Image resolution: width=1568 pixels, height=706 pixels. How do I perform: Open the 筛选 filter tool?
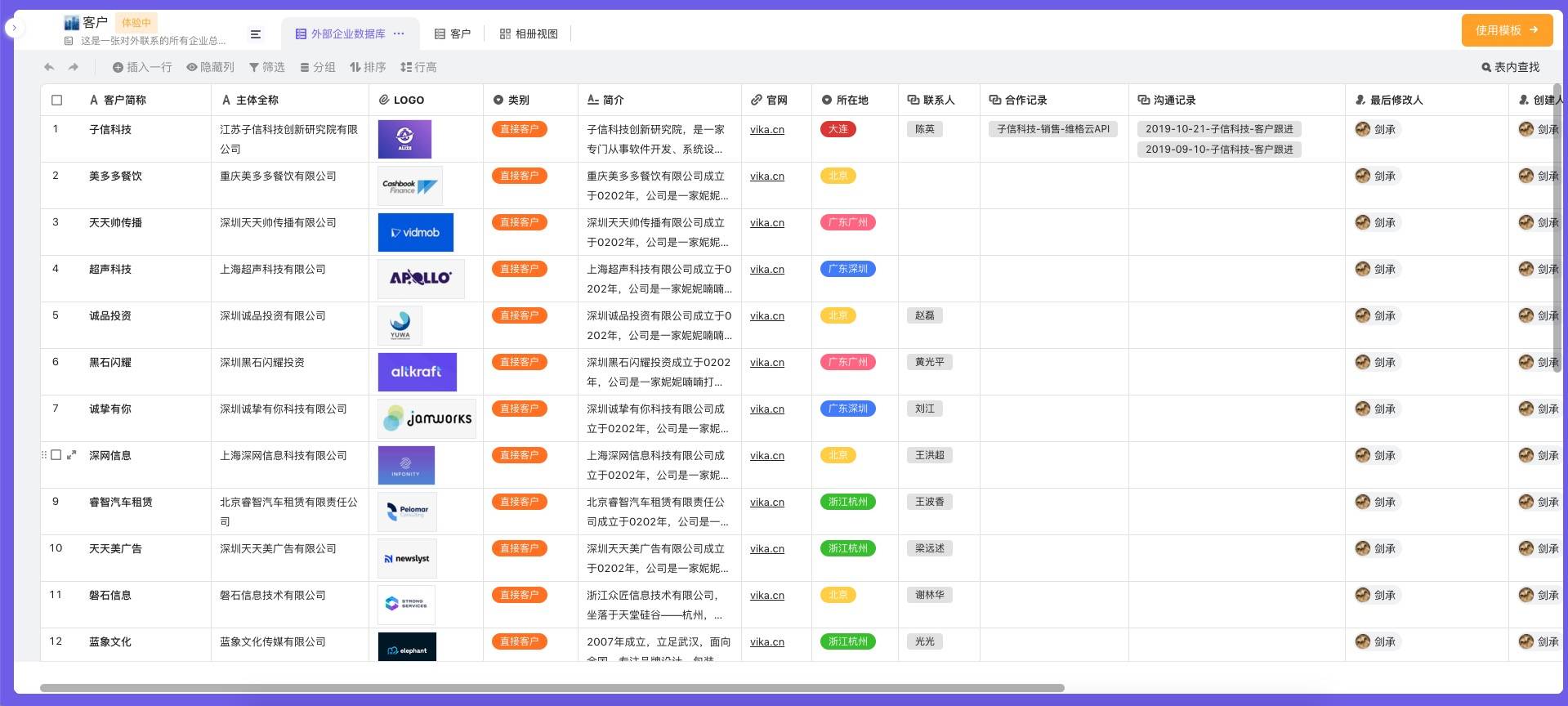point(267,67)
